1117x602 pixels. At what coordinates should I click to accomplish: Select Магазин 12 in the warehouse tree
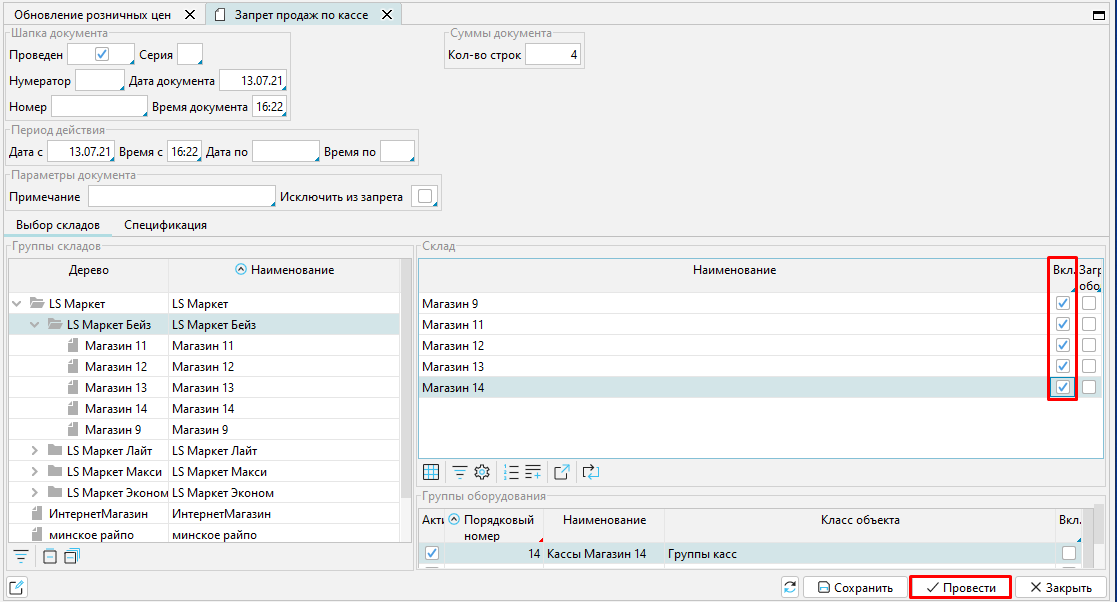(115, 367)
